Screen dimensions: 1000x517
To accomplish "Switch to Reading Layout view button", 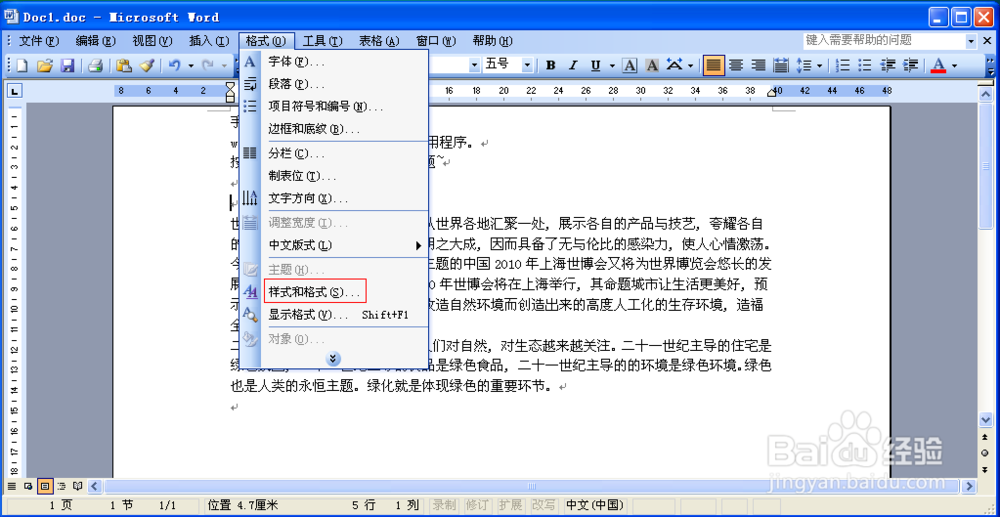I will coord(78,486).
